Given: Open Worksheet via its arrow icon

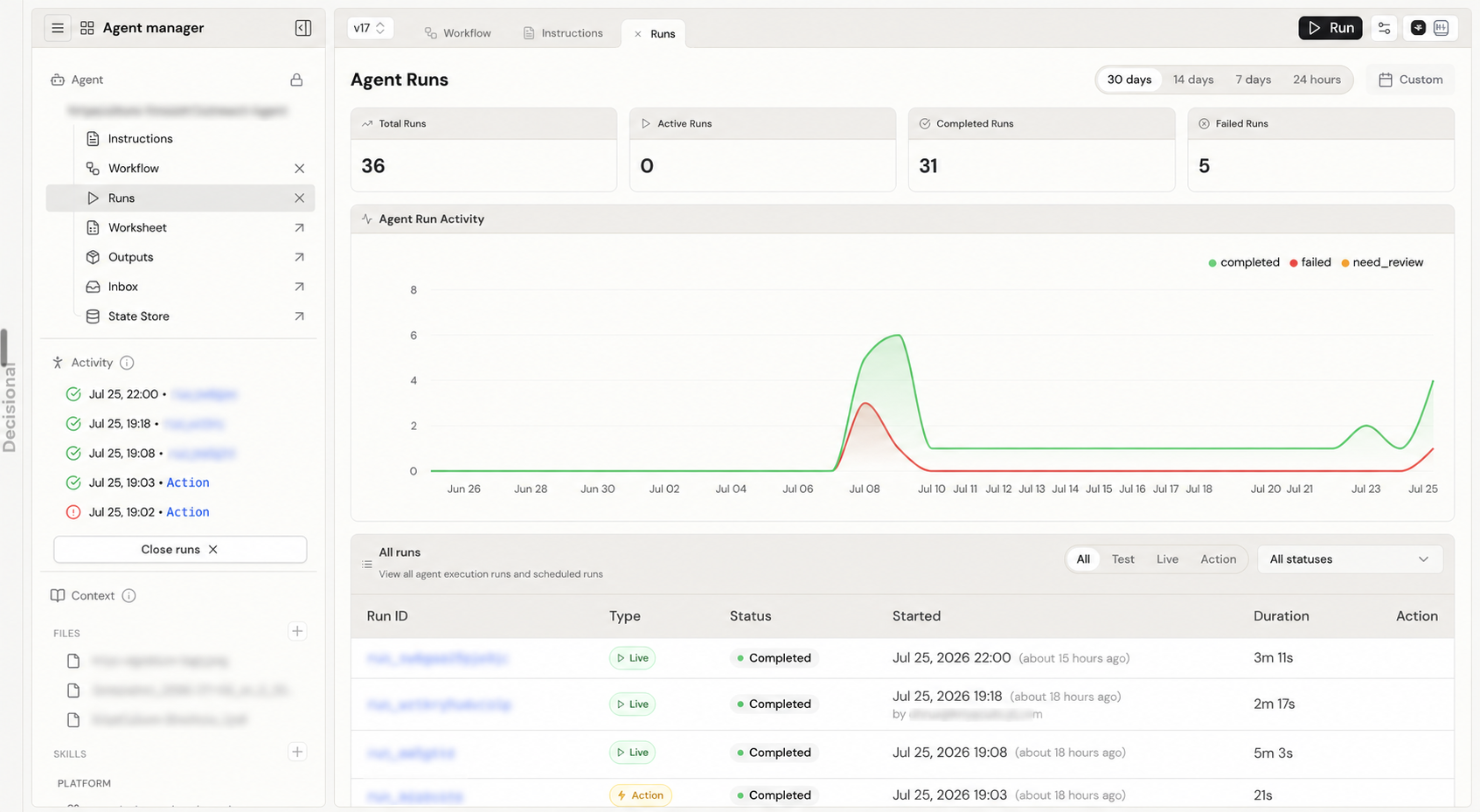Looking at the screenshot, I should (x=299, y=227).
